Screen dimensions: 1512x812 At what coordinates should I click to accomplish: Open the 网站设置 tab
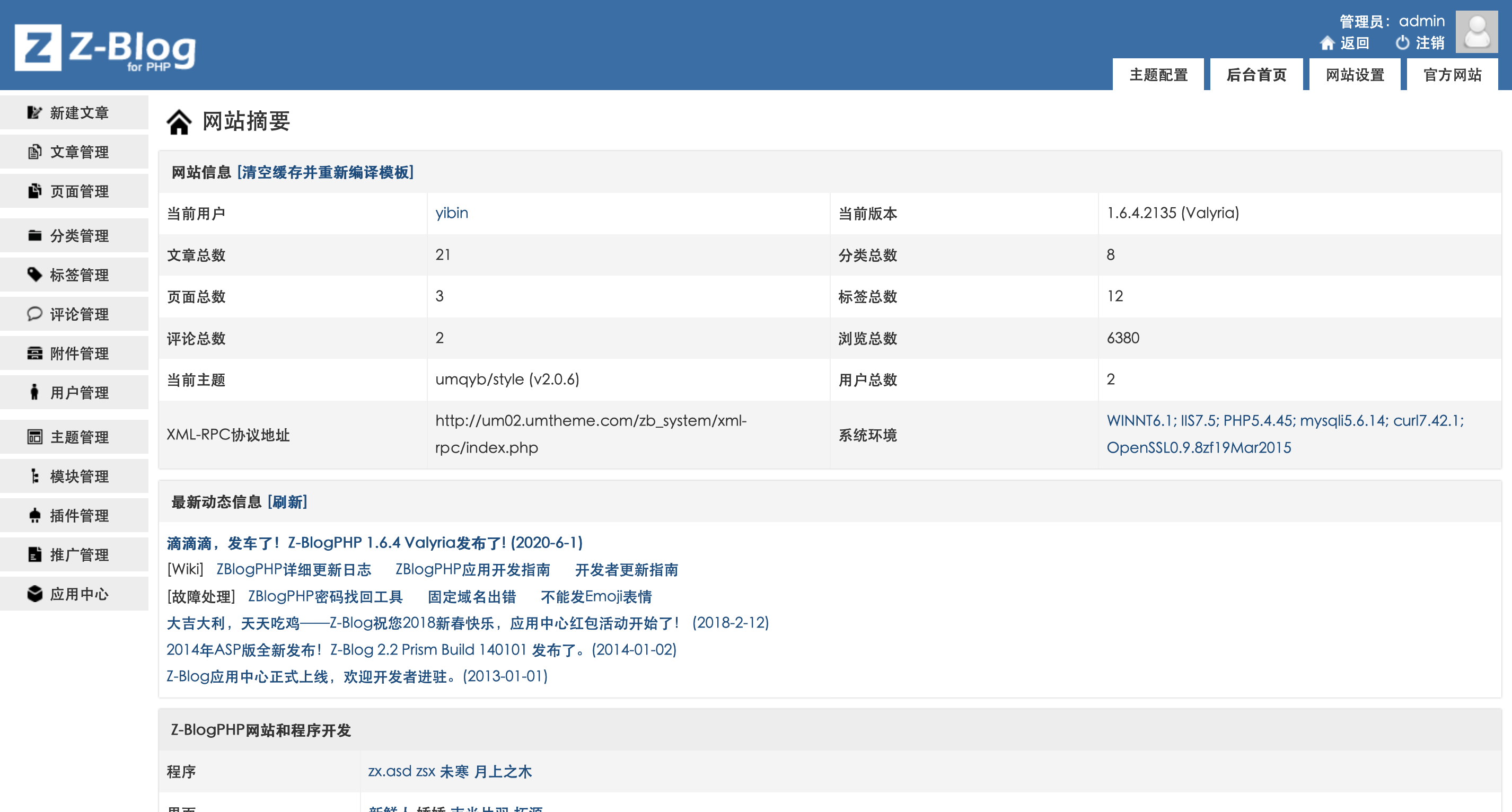[x=1355, y=75]
